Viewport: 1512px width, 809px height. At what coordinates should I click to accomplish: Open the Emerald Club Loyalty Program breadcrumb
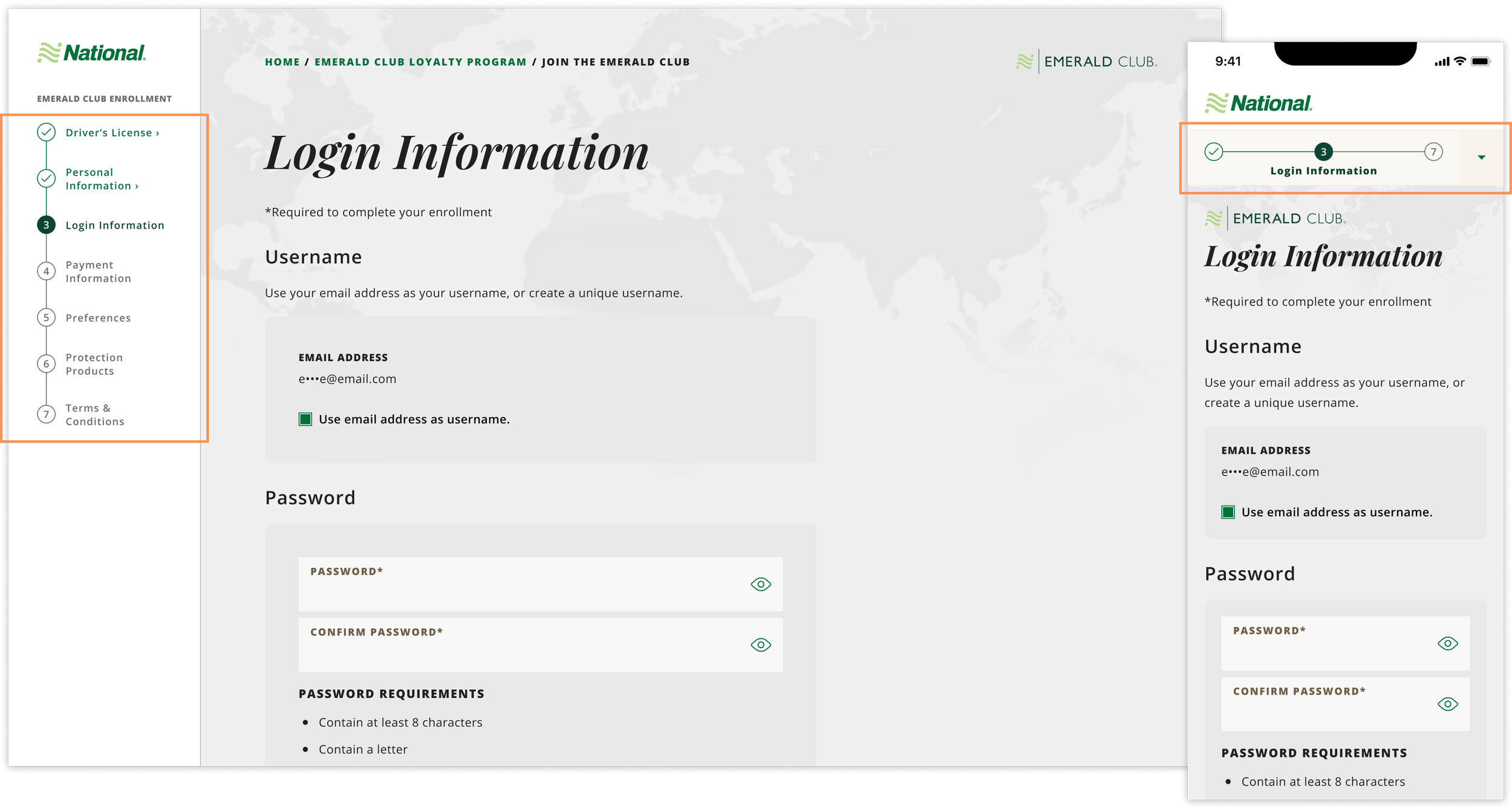(420, 62)
